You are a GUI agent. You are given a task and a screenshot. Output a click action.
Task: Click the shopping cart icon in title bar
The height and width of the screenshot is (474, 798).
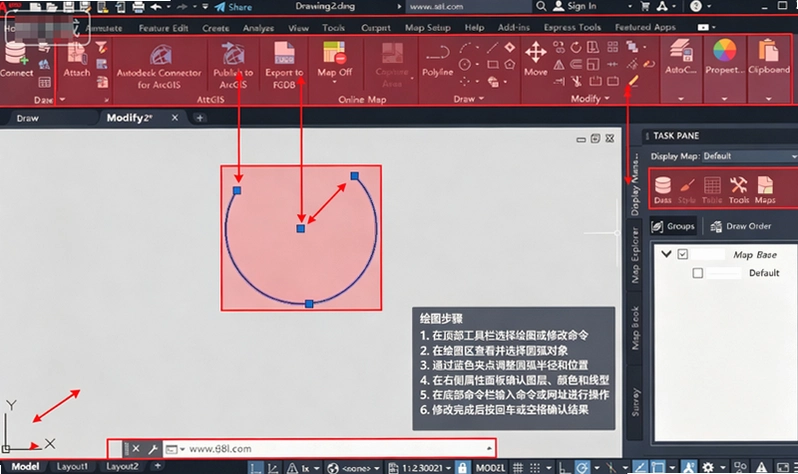645,6
